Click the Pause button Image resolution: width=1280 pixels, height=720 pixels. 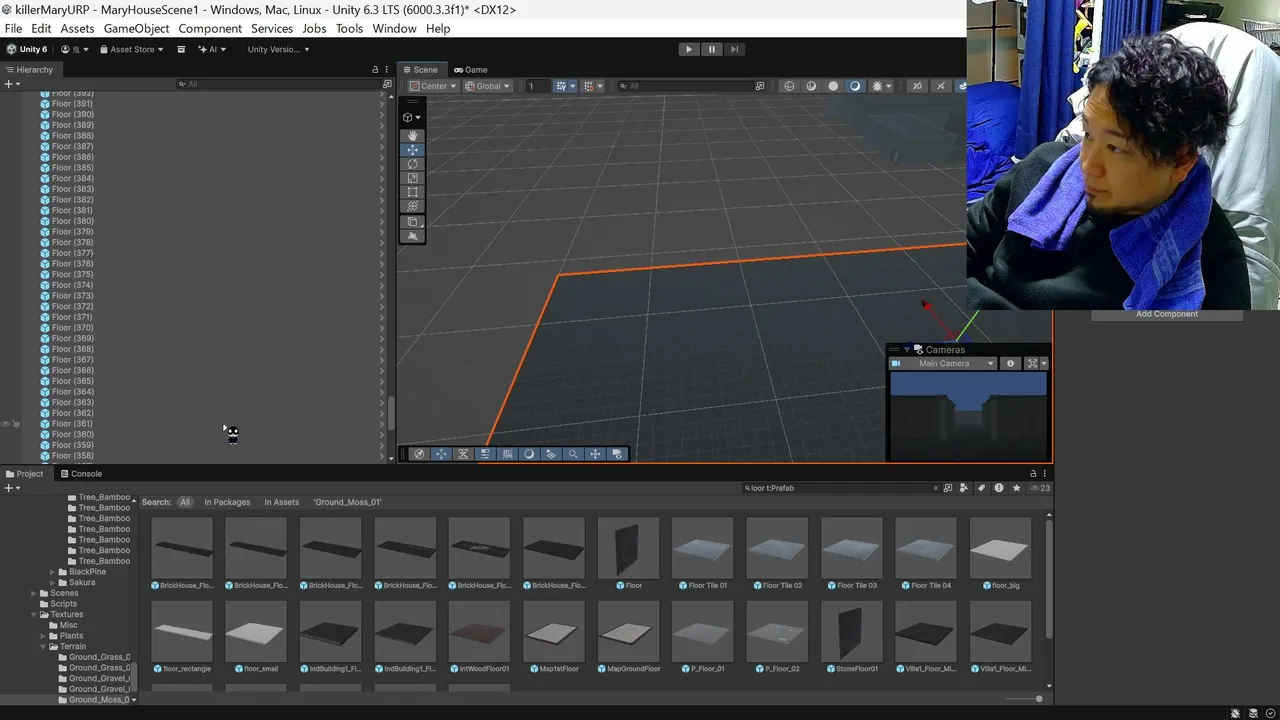tap(711, 49)
